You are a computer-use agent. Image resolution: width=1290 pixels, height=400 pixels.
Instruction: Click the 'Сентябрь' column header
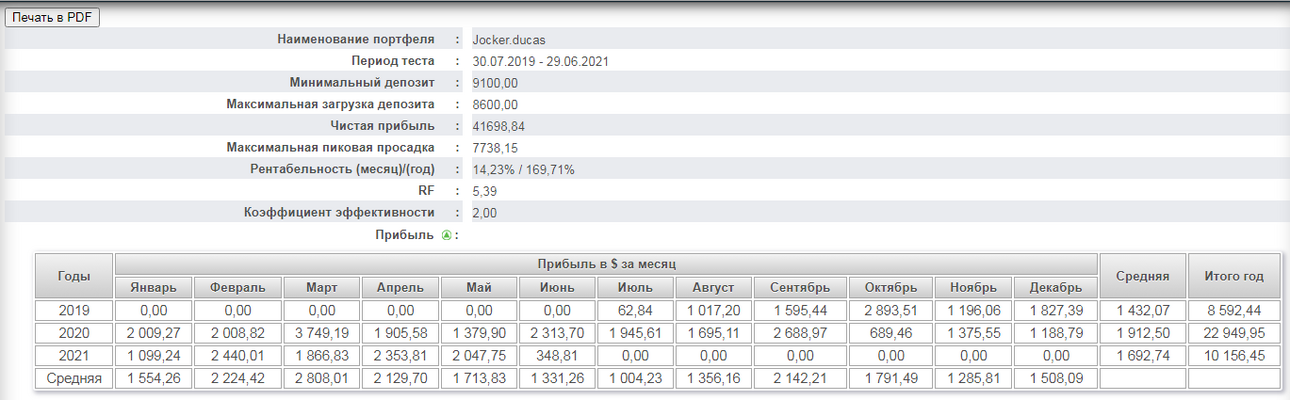click(x=801, y=288)
